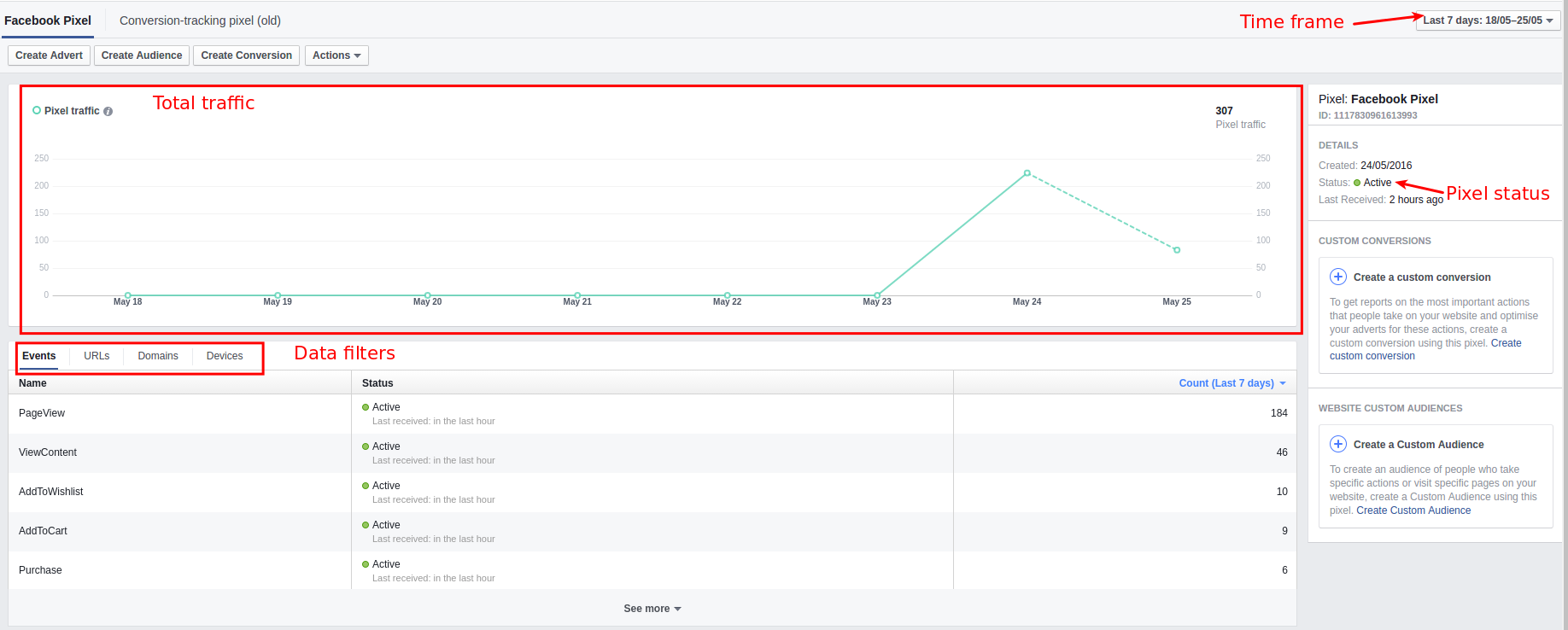Click the Create Audience button
1568x630 pixels.
click(142, 55)
